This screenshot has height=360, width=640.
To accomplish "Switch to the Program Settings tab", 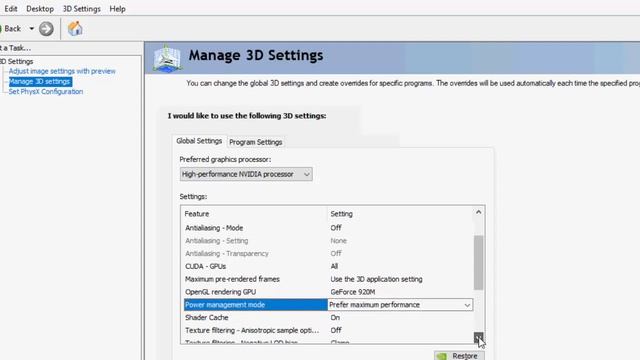I will (x=256, y=142).
